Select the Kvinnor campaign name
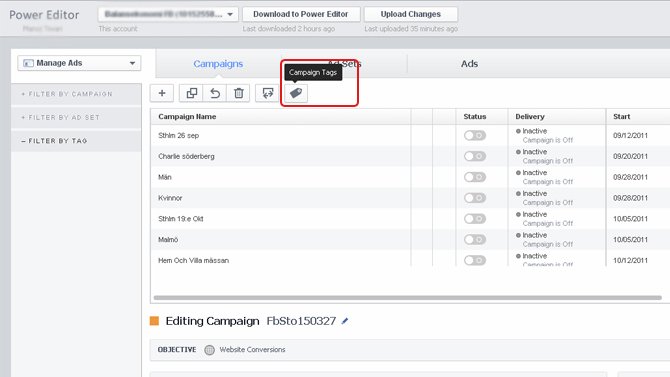Image resolution: width=670 pixels, height=377 pixels. 170,198
